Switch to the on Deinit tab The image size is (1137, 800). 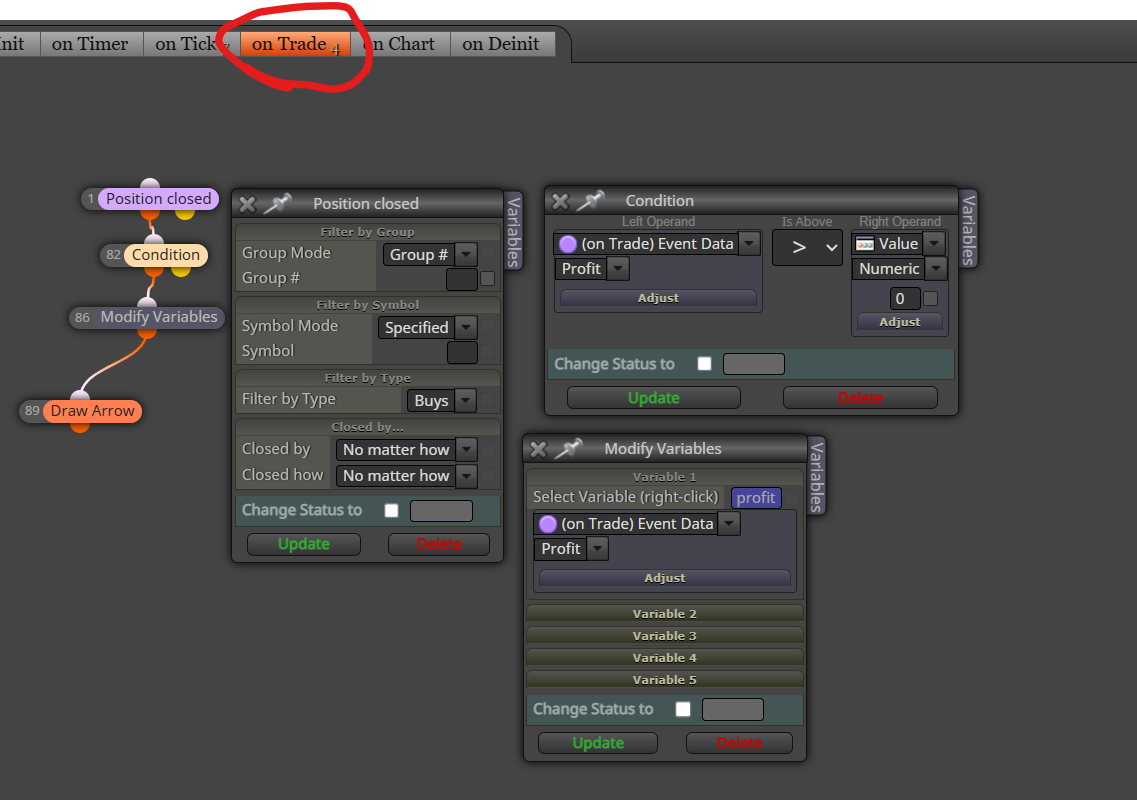pyautogui.click(x=501, y=44)
